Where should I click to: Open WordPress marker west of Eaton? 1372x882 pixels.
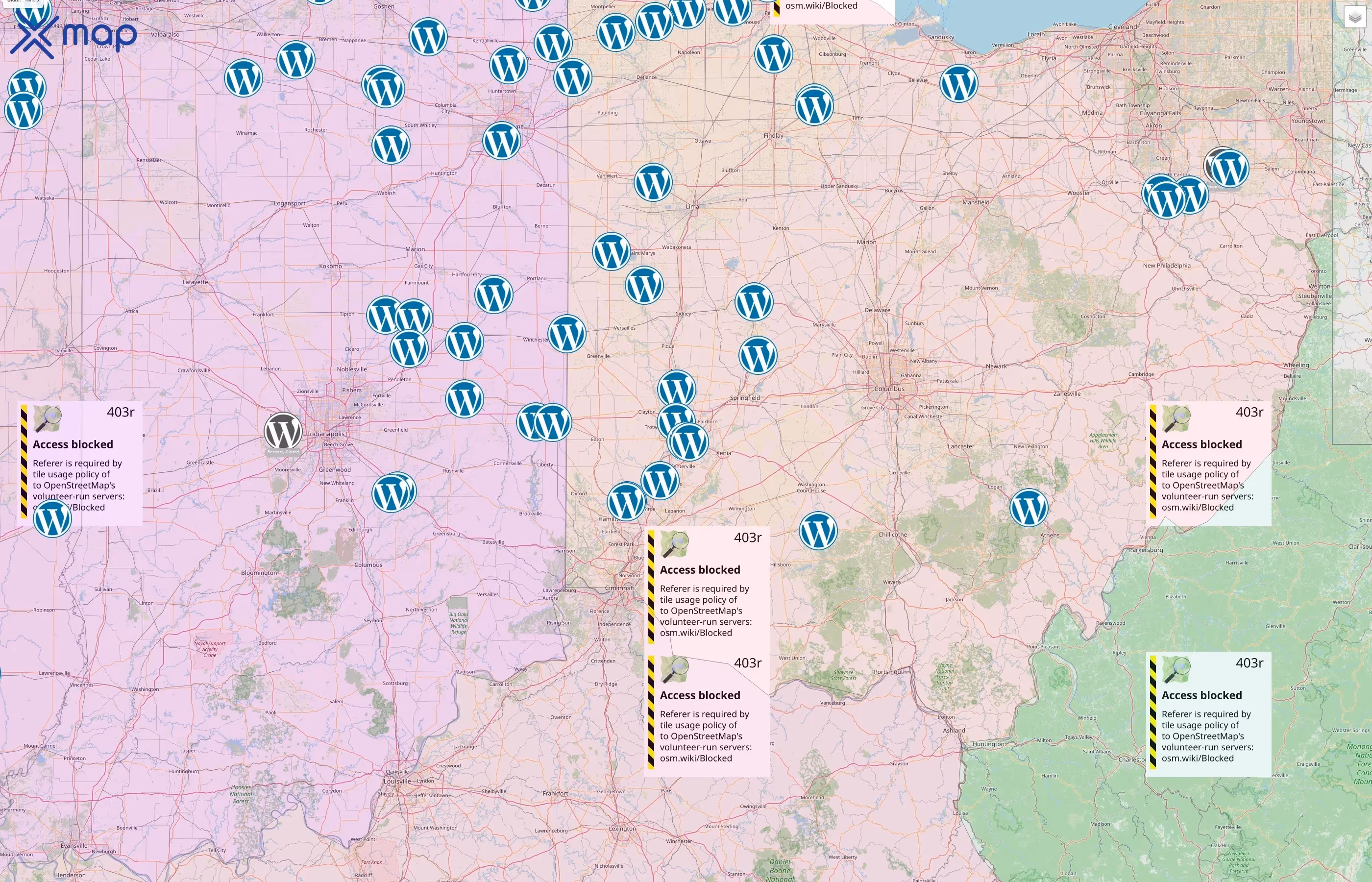553,422
